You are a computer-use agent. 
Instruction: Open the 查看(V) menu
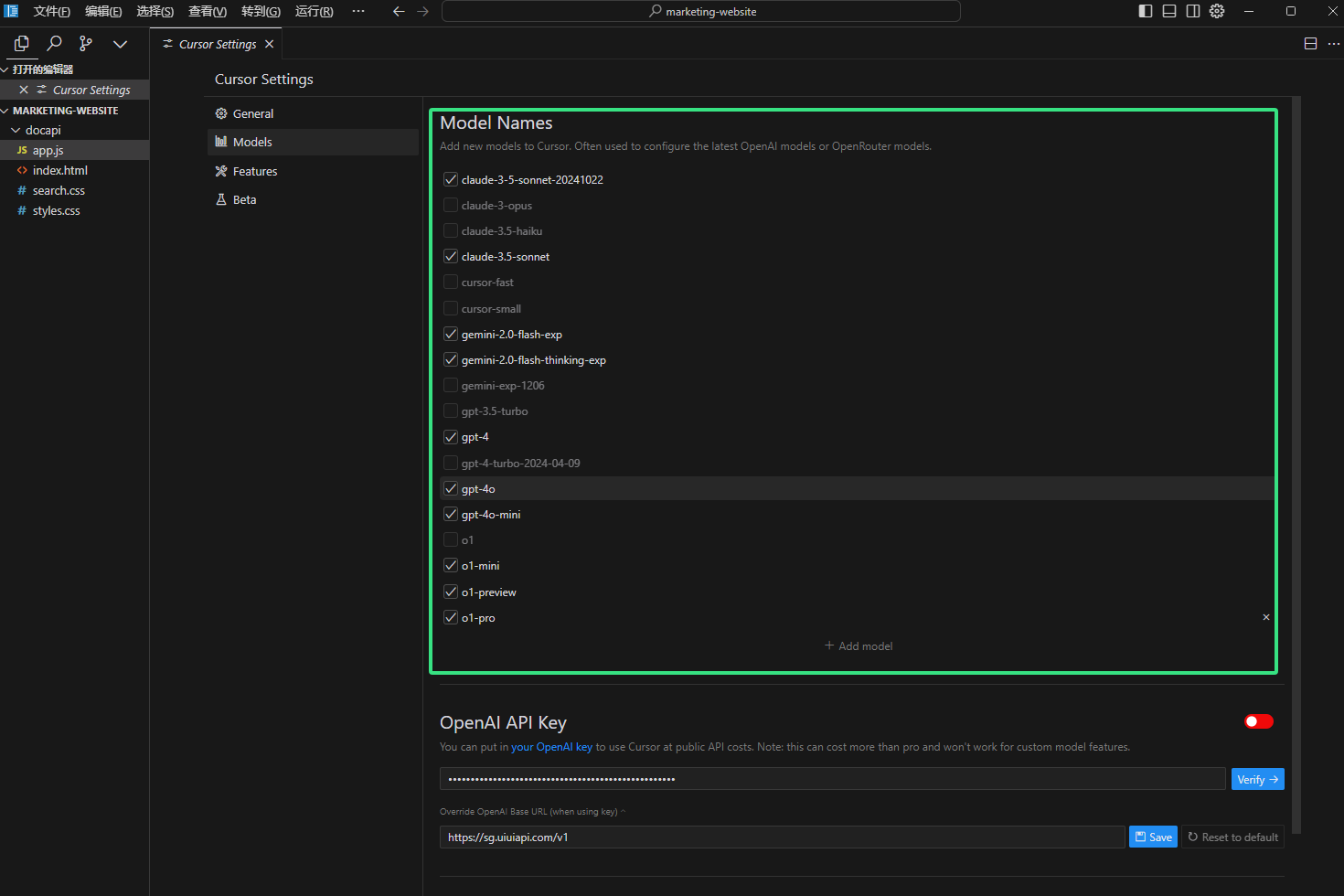click(208, 11)
